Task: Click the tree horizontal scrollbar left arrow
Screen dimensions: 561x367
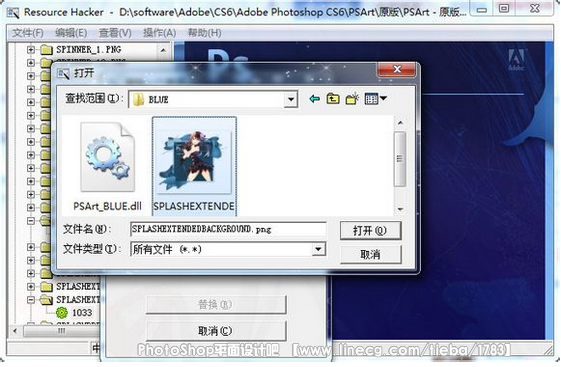Action: (15, 331)
